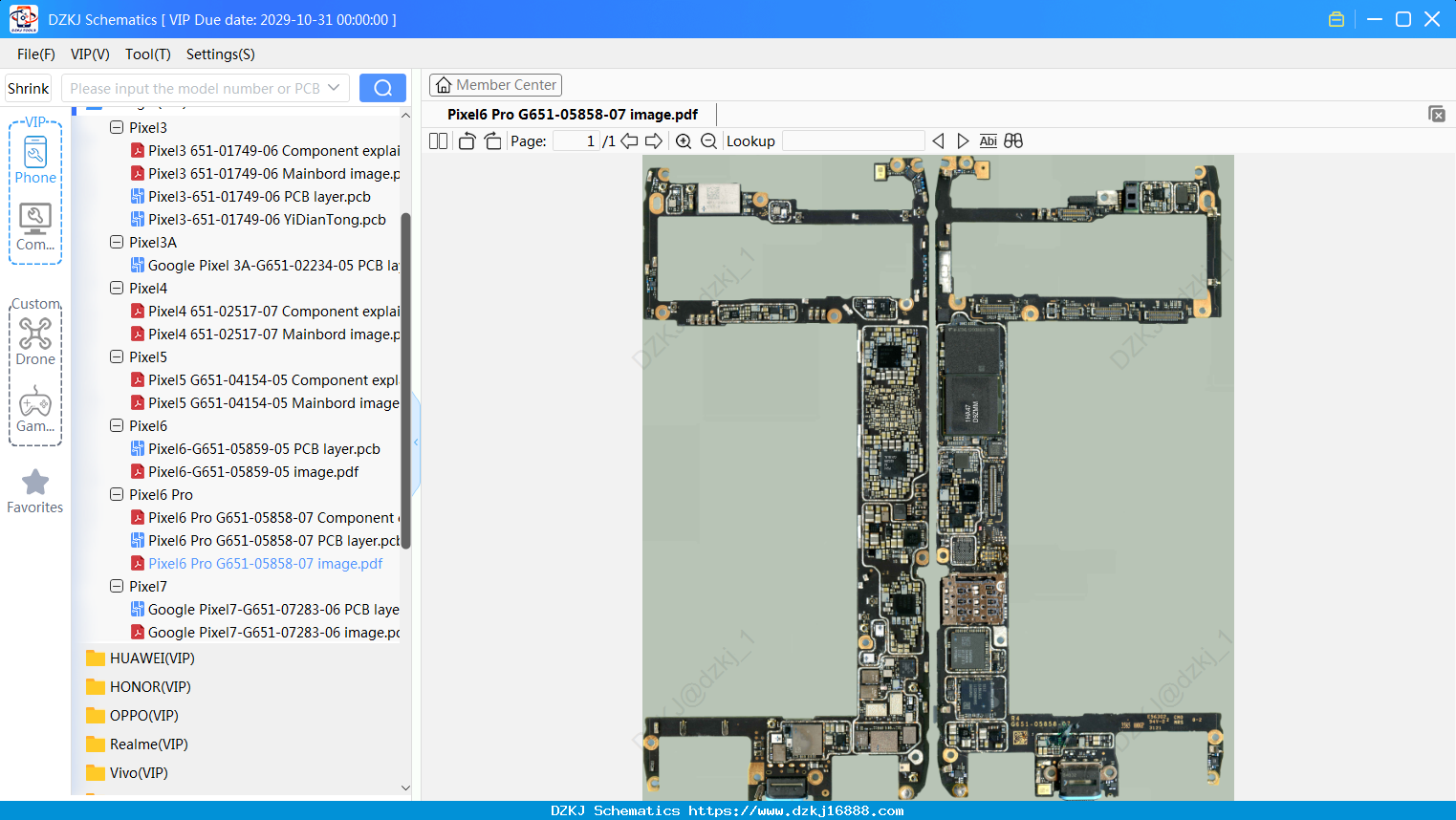Open Pixel4 651-02517-07 Component explain file
Screen dimensions: 1456x820
[x=273, y=312]
